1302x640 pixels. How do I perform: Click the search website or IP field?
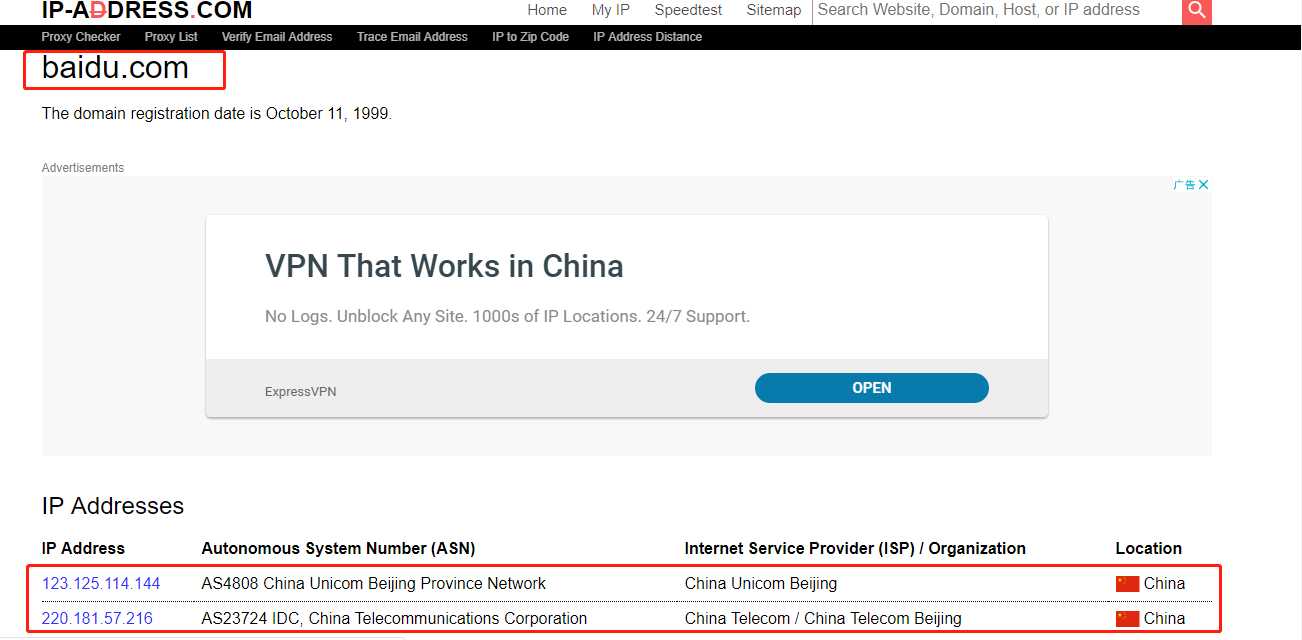[x=997, y=11]
